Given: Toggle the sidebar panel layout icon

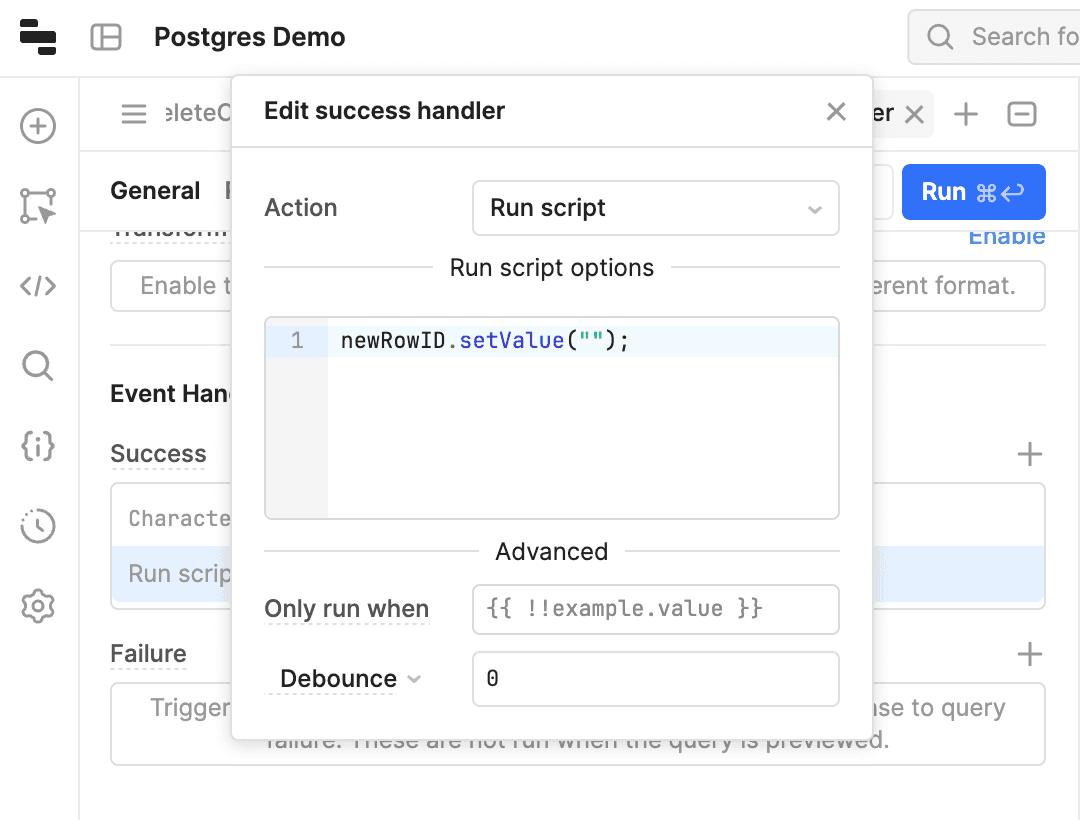Looking at the screenshot, I should pos(106,37).
